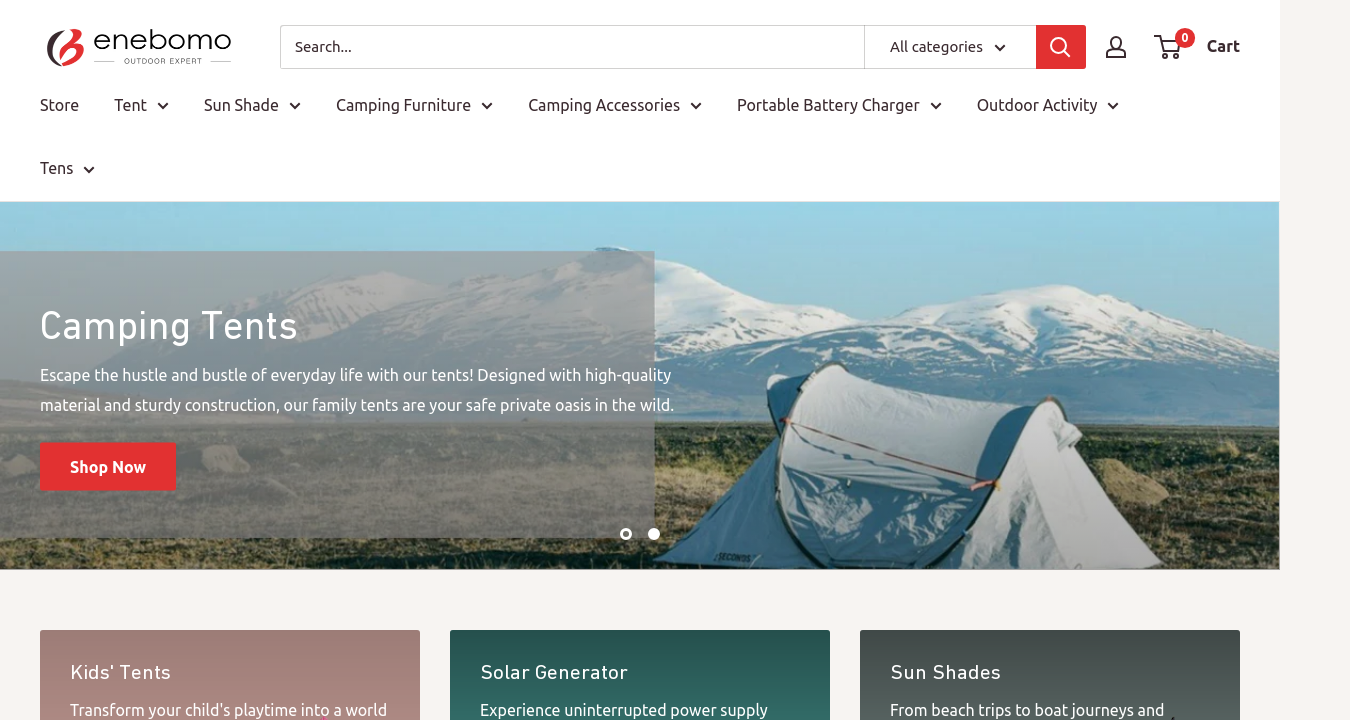This screenshot has height=720, width=1350.
Task: Open the All categories dropdown
Action: coord(949,47)
